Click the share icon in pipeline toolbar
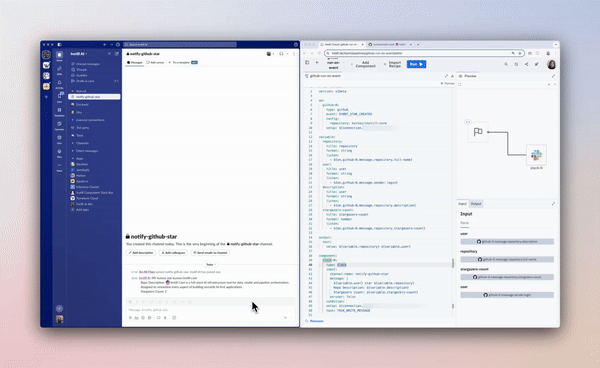Image resolution: width=600 pixels, height=368 pixels. point(527,64)
